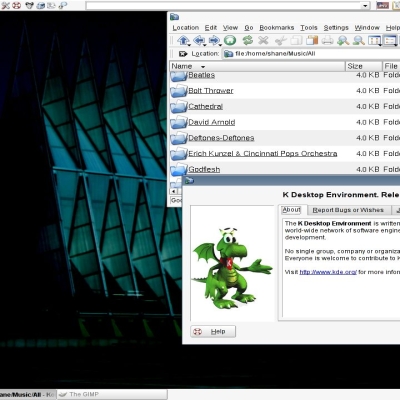The width and height of the screenshot is (400, 400).
Task: Click the Konqueror location URL field
Action: (x=312, y=54)
